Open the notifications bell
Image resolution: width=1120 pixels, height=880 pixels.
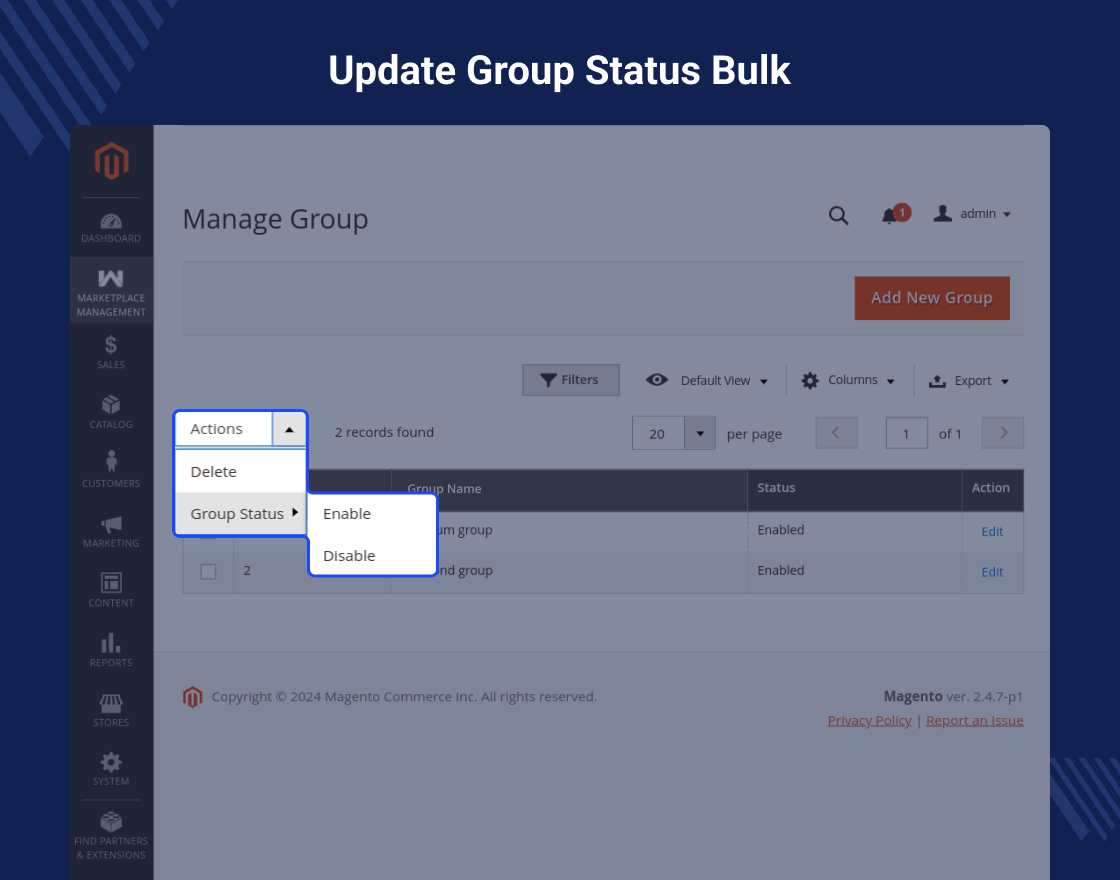[x=894, y=214]
